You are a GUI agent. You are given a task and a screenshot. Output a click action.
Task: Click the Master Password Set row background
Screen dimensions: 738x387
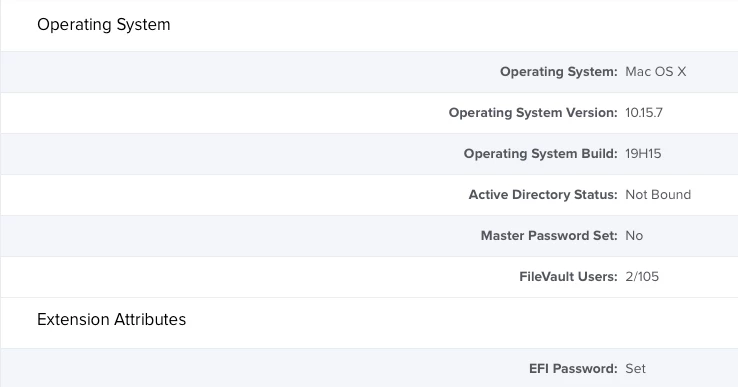coord(369,236)
